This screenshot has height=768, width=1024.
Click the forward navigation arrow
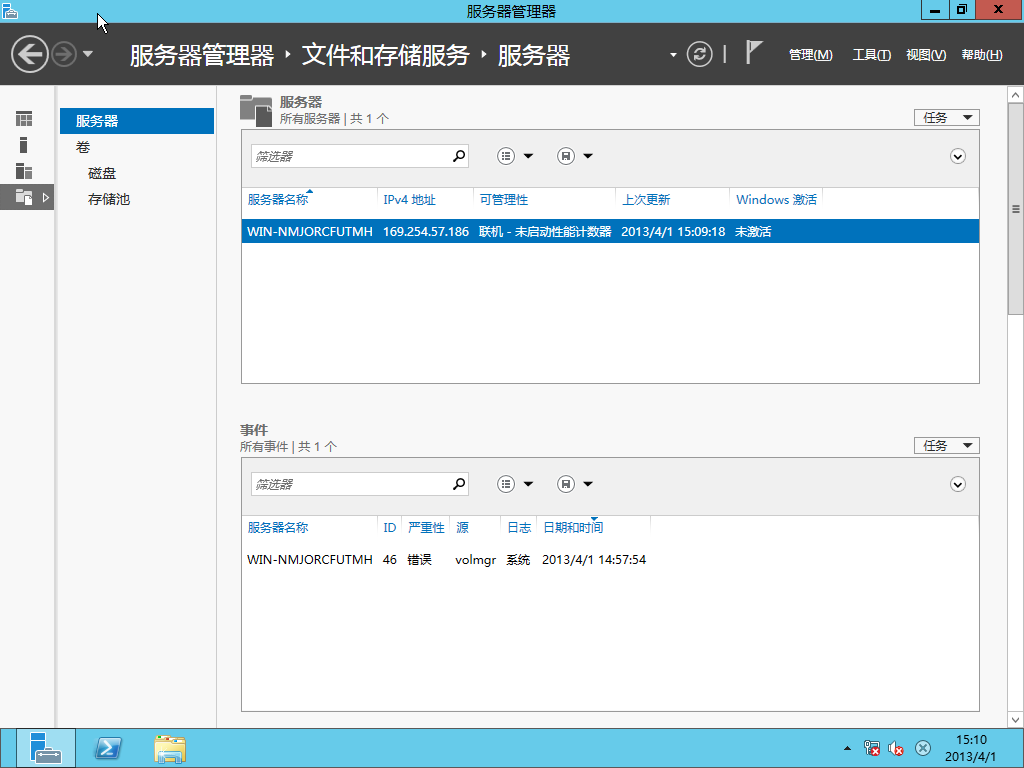tap(64, 54)
